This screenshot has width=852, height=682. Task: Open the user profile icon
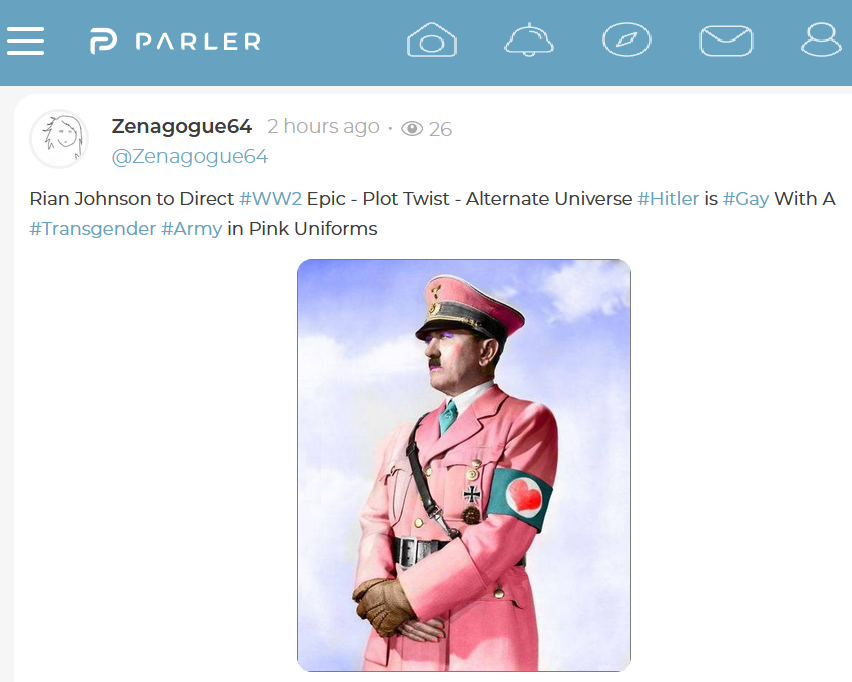coord(821,39)
